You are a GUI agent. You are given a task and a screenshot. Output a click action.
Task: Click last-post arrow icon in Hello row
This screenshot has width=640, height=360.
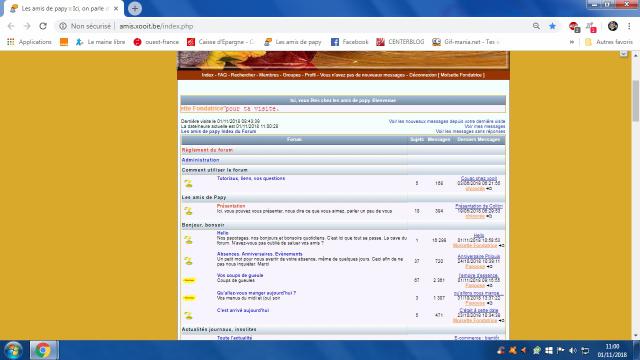point(501,246)
